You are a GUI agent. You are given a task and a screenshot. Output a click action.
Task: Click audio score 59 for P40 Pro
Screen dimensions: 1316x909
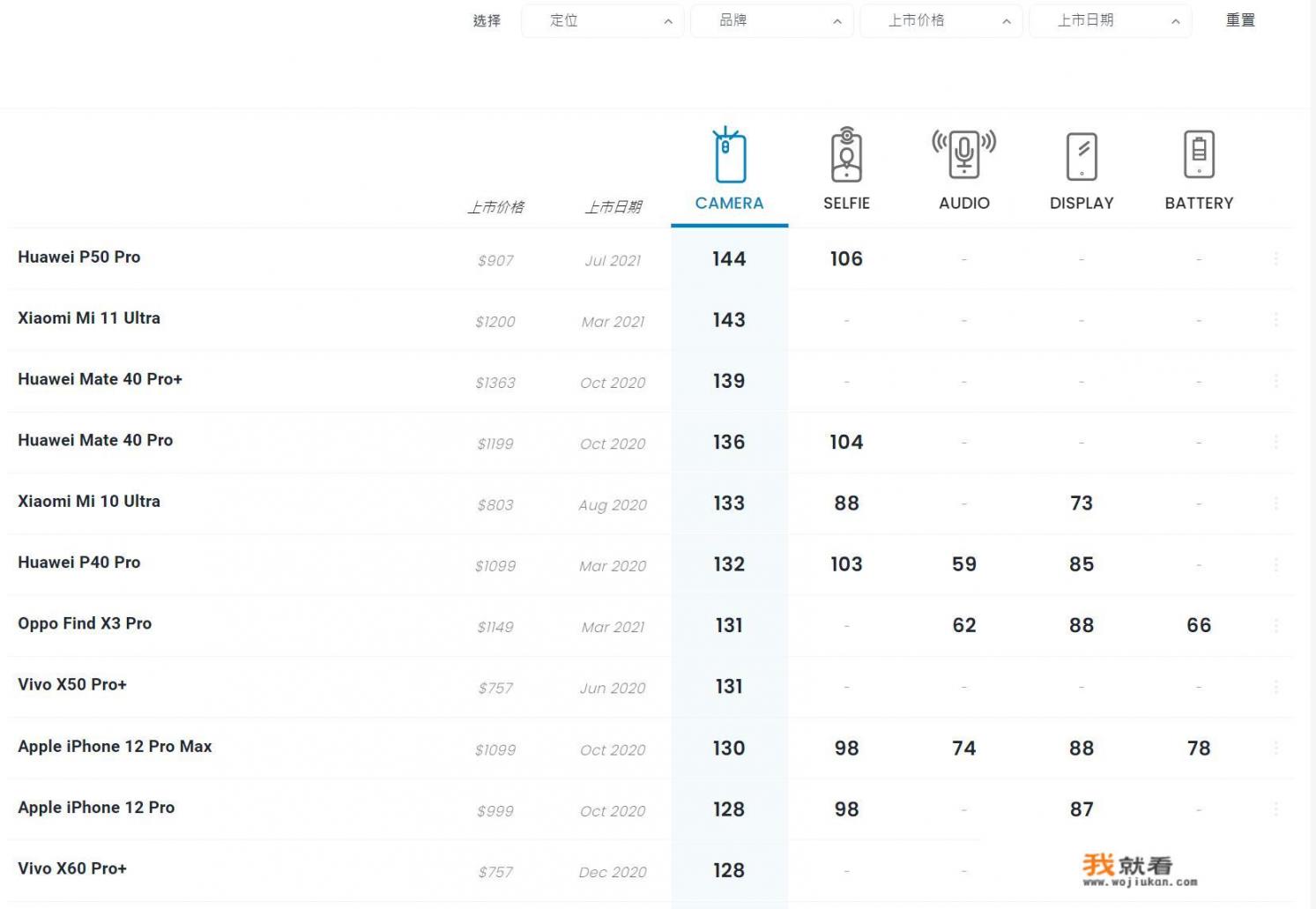(x=964, y=564)
